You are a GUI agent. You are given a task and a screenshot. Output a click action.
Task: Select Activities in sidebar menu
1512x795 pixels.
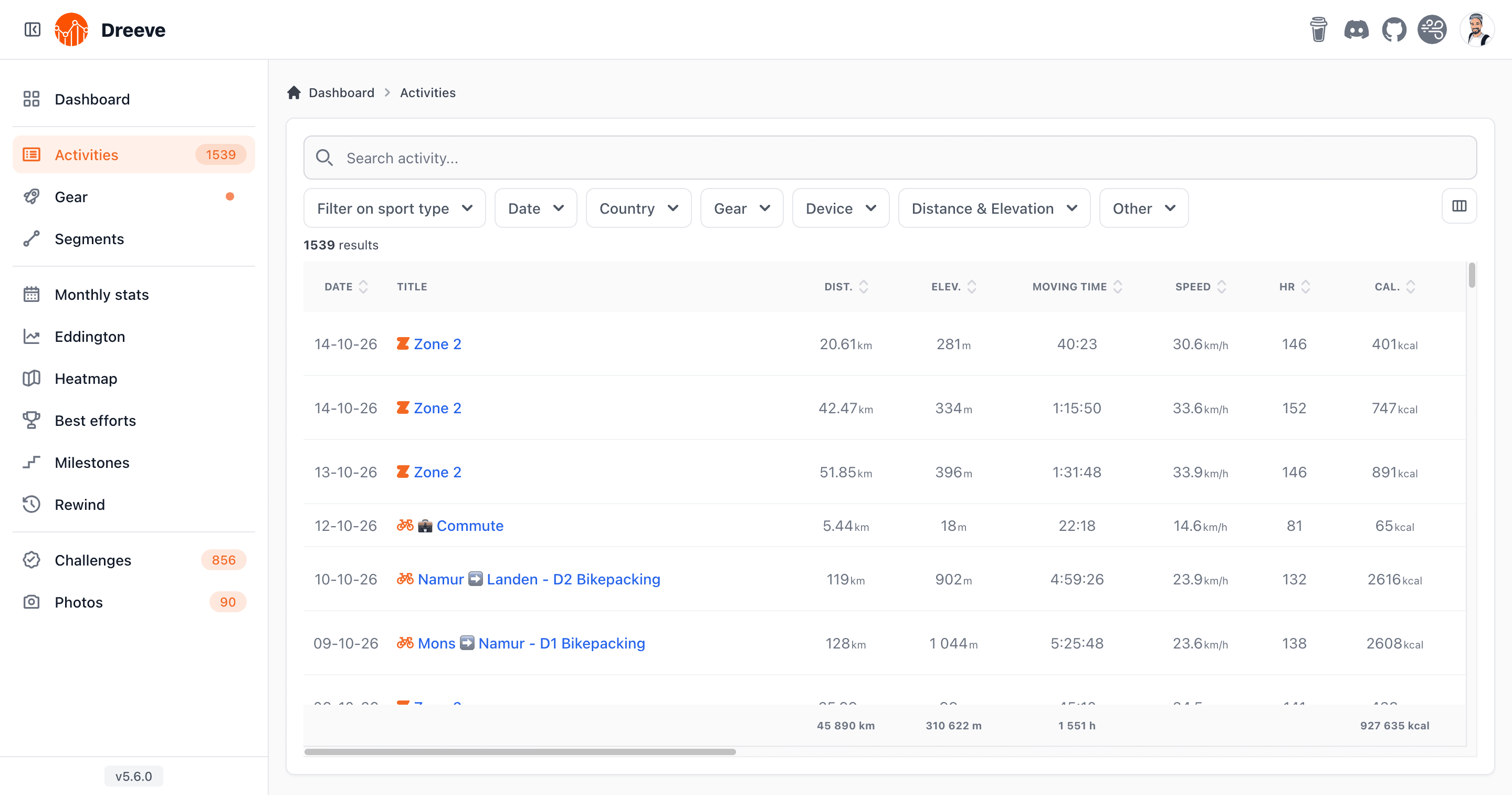[x=134, y=154]
